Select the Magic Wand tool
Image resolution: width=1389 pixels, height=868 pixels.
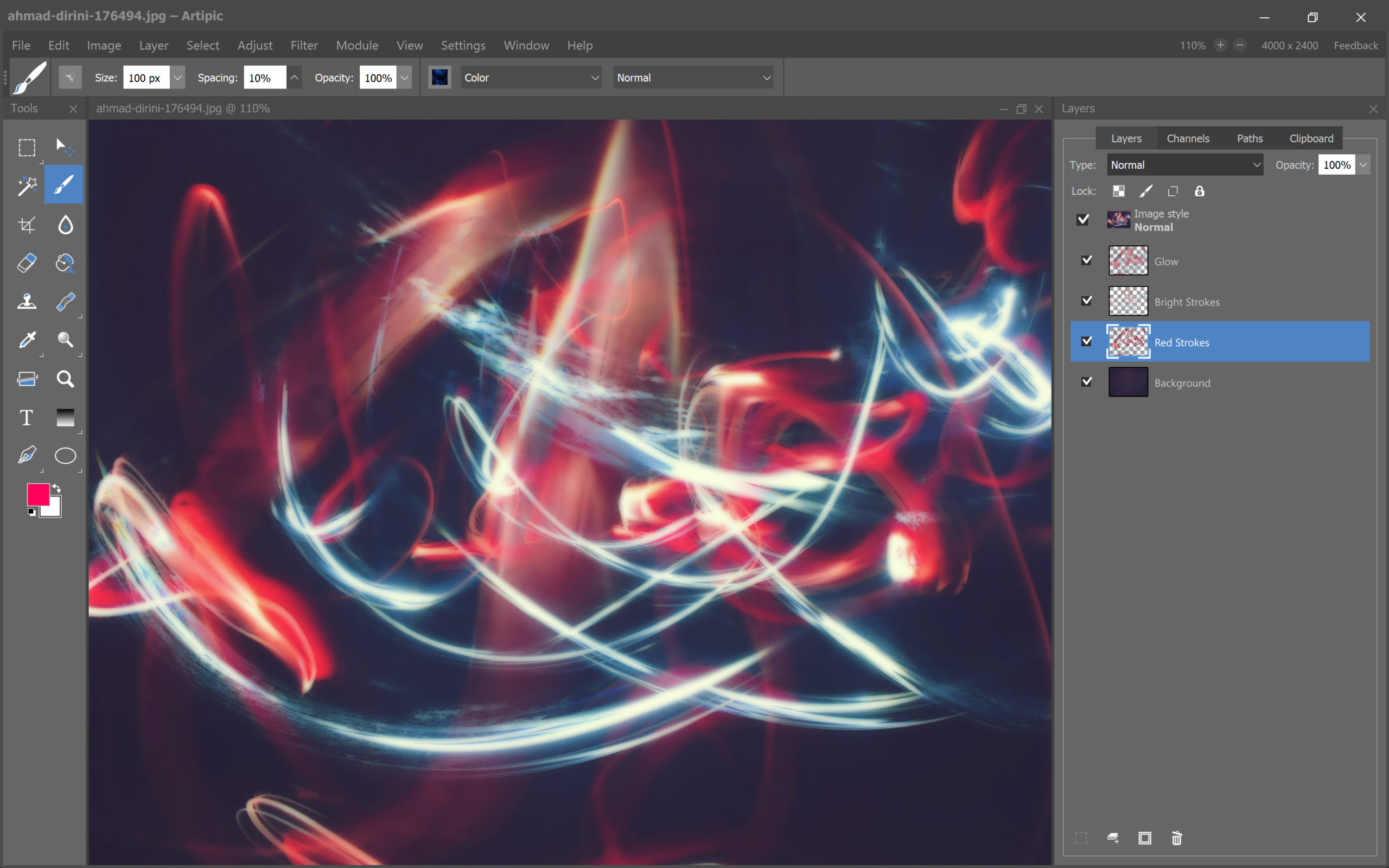click(x=27, y=186)
